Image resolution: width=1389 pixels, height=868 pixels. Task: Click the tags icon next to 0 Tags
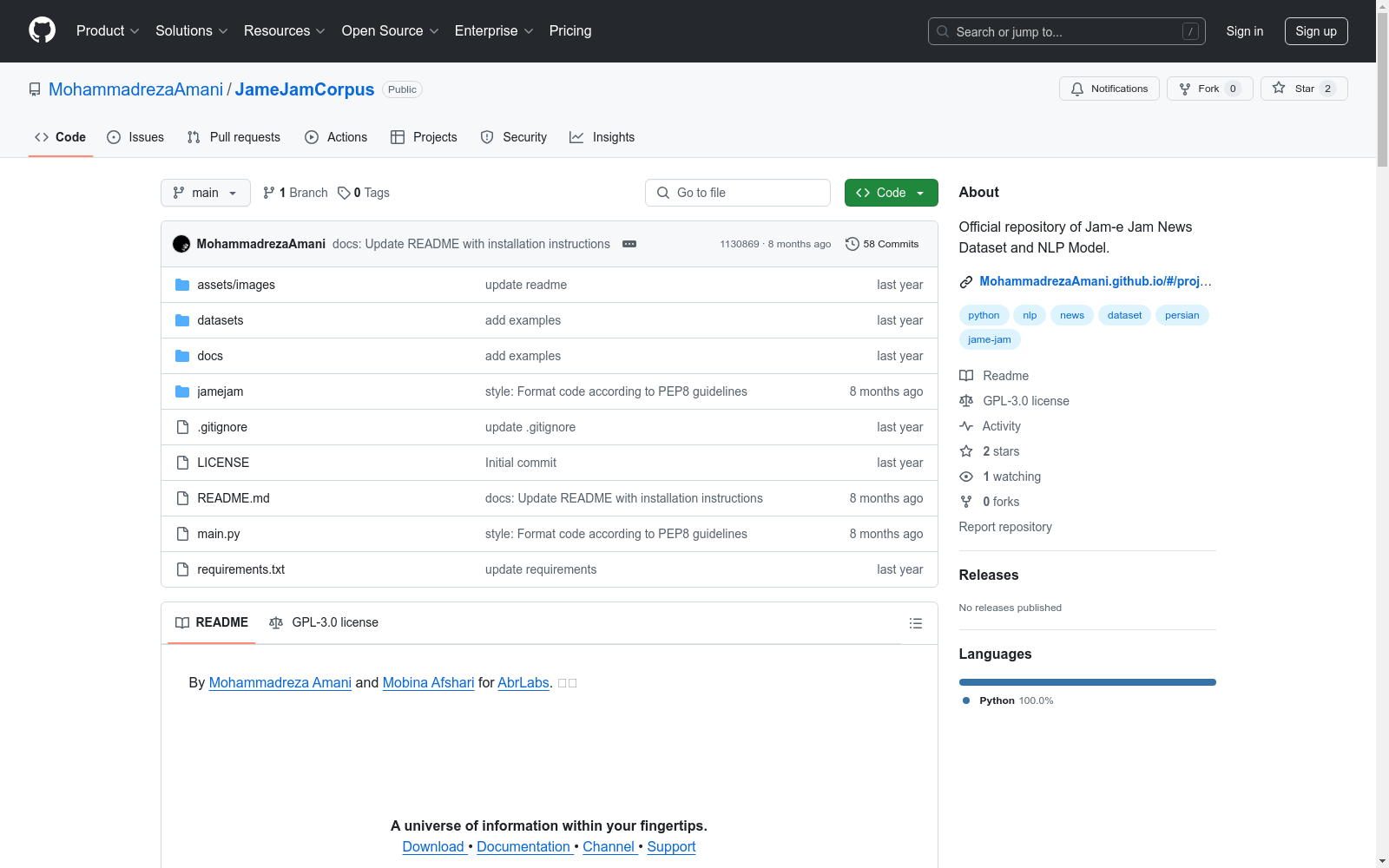[344, 193]
